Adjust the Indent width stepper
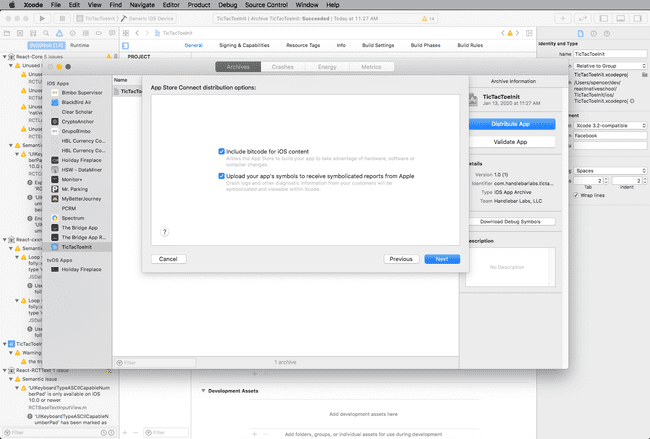The width and height of the screenshot is (650, 439). point(645,181)
